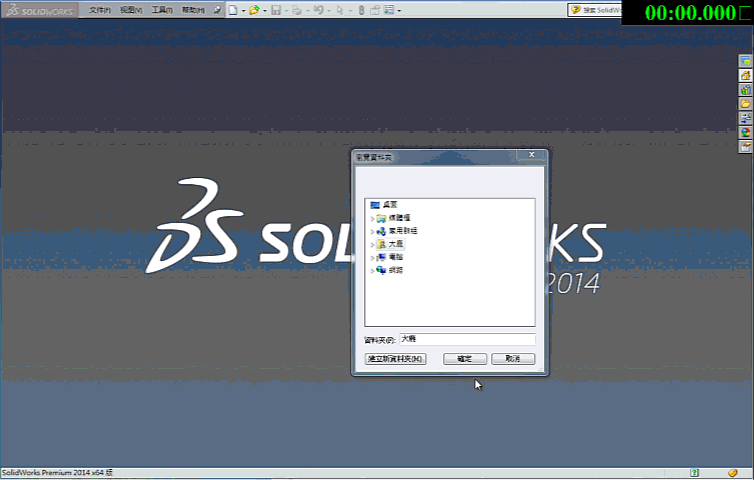Open the 帮助(H) menu
This screenshot has width=754, height=480.
pyautogui.click(x=193, y=10)
